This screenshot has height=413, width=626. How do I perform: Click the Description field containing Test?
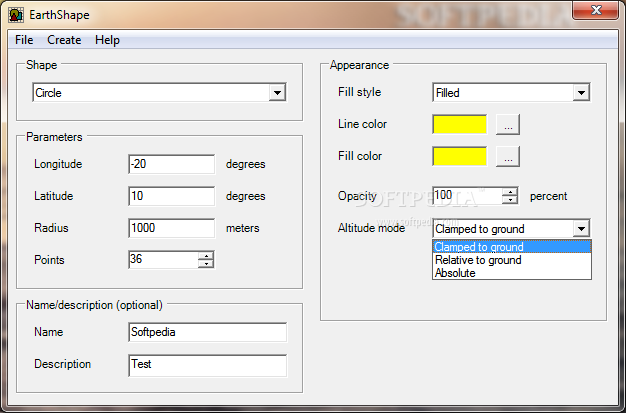tap(208, 365)
